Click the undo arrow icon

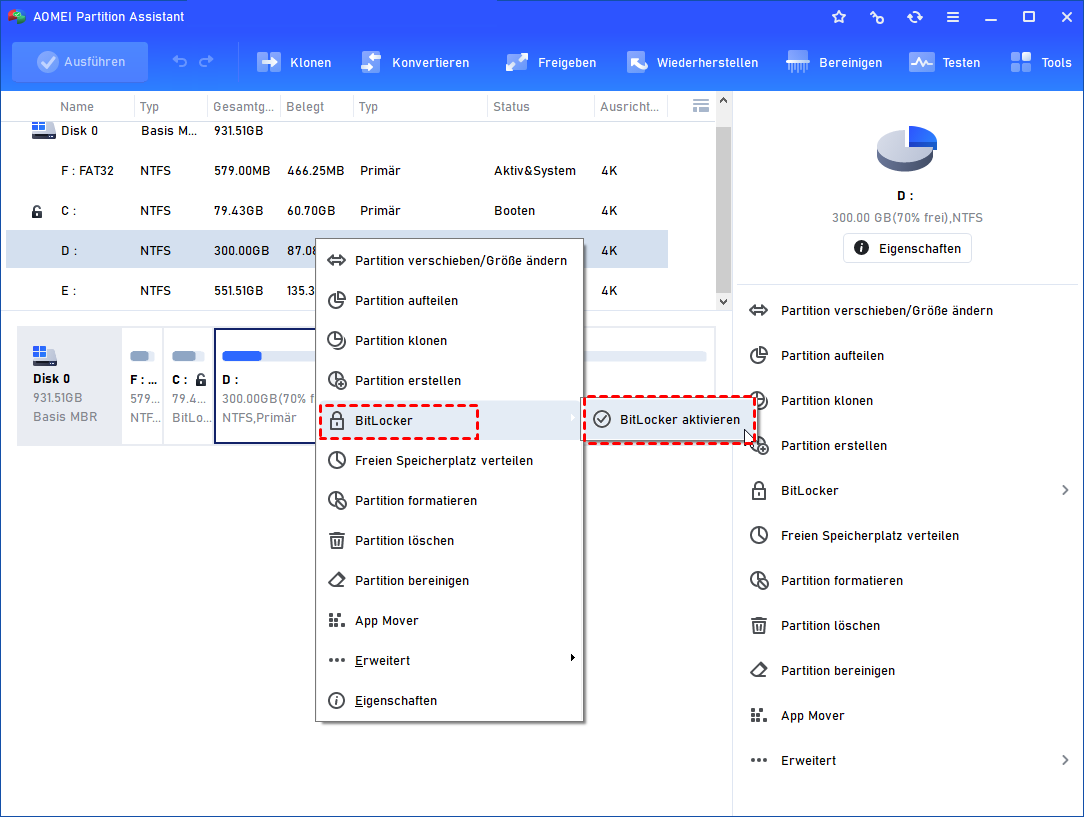180,62
